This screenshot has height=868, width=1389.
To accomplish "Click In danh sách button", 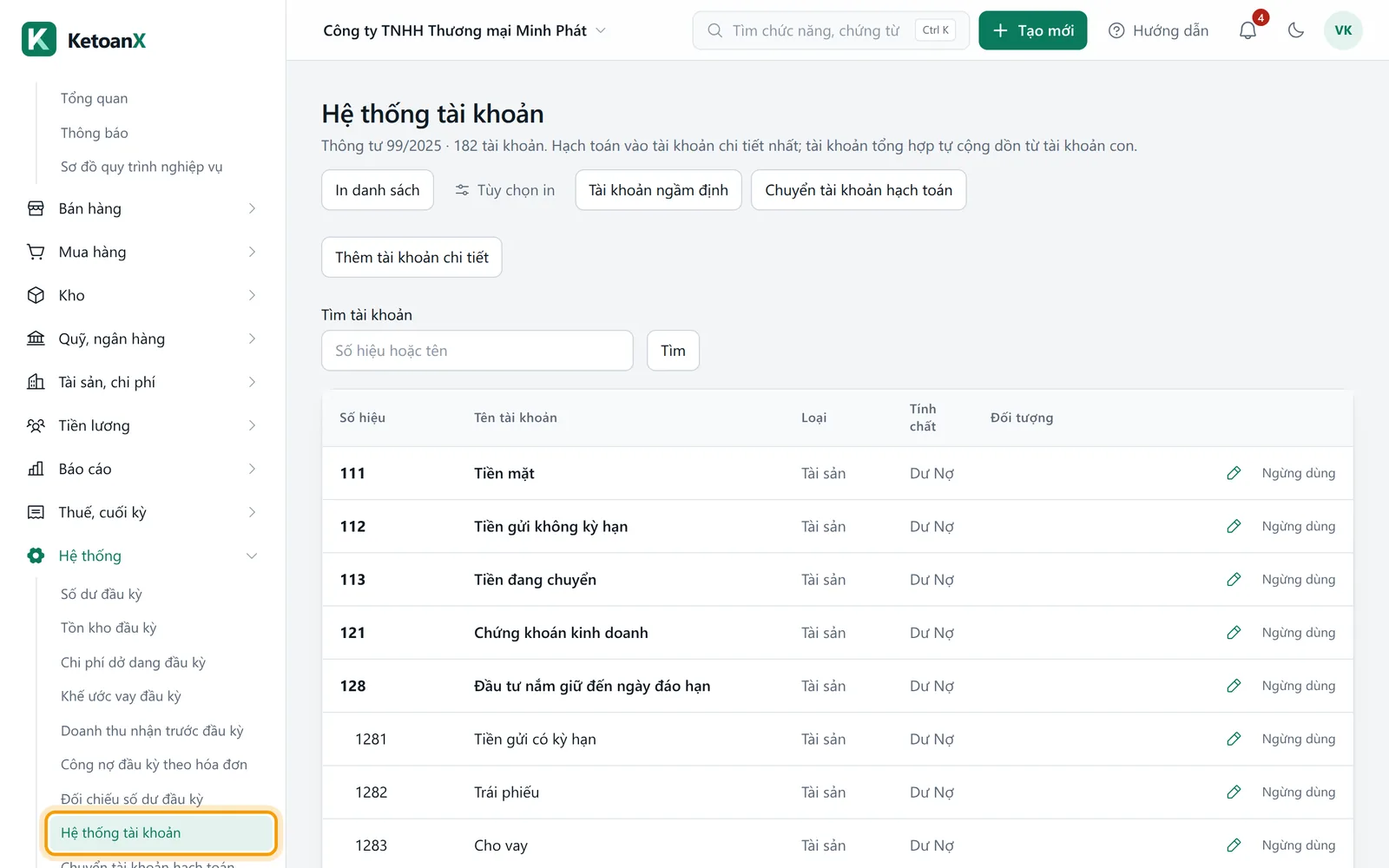I will pos(378,190).
